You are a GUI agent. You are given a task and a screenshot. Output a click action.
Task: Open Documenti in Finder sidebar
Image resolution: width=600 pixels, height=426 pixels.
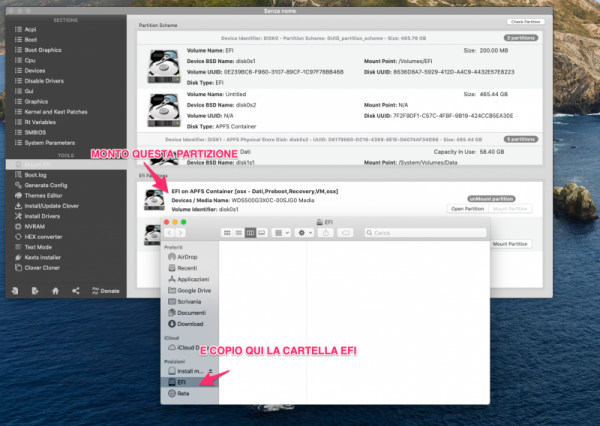pyautogui.click(x=189, y=313)
